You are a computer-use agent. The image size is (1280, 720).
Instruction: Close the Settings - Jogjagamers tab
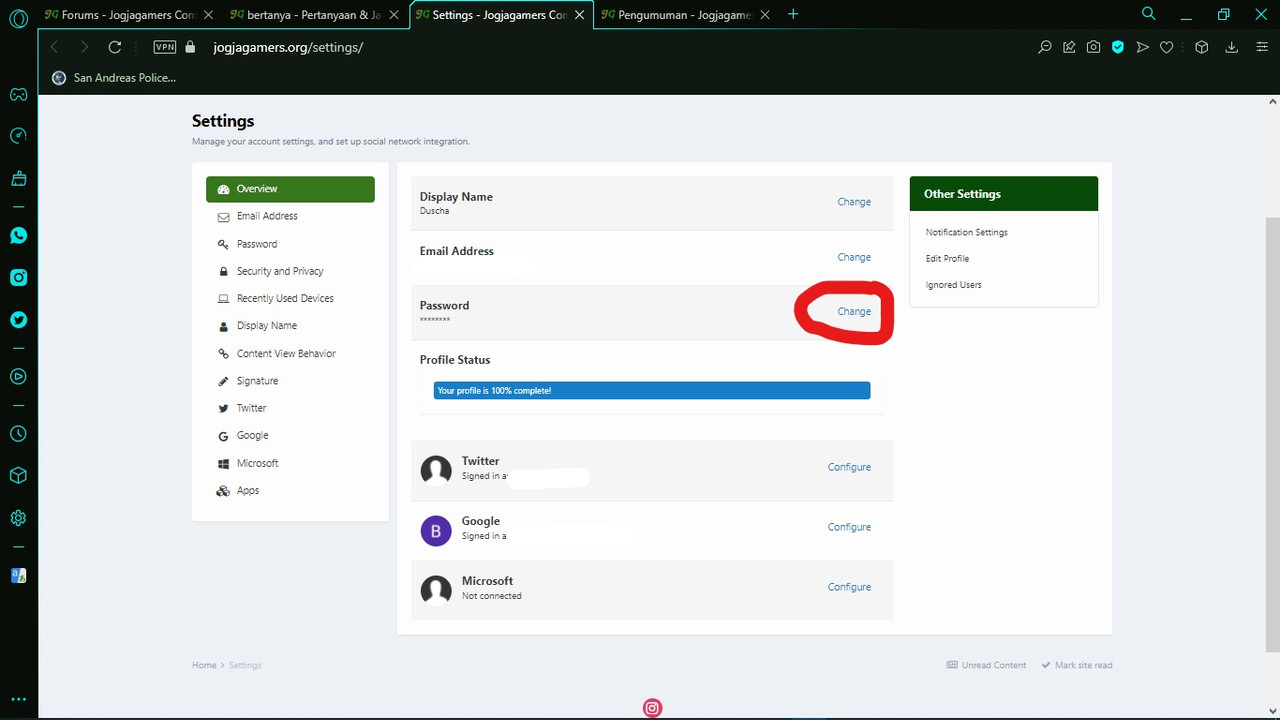click(579, 15)
